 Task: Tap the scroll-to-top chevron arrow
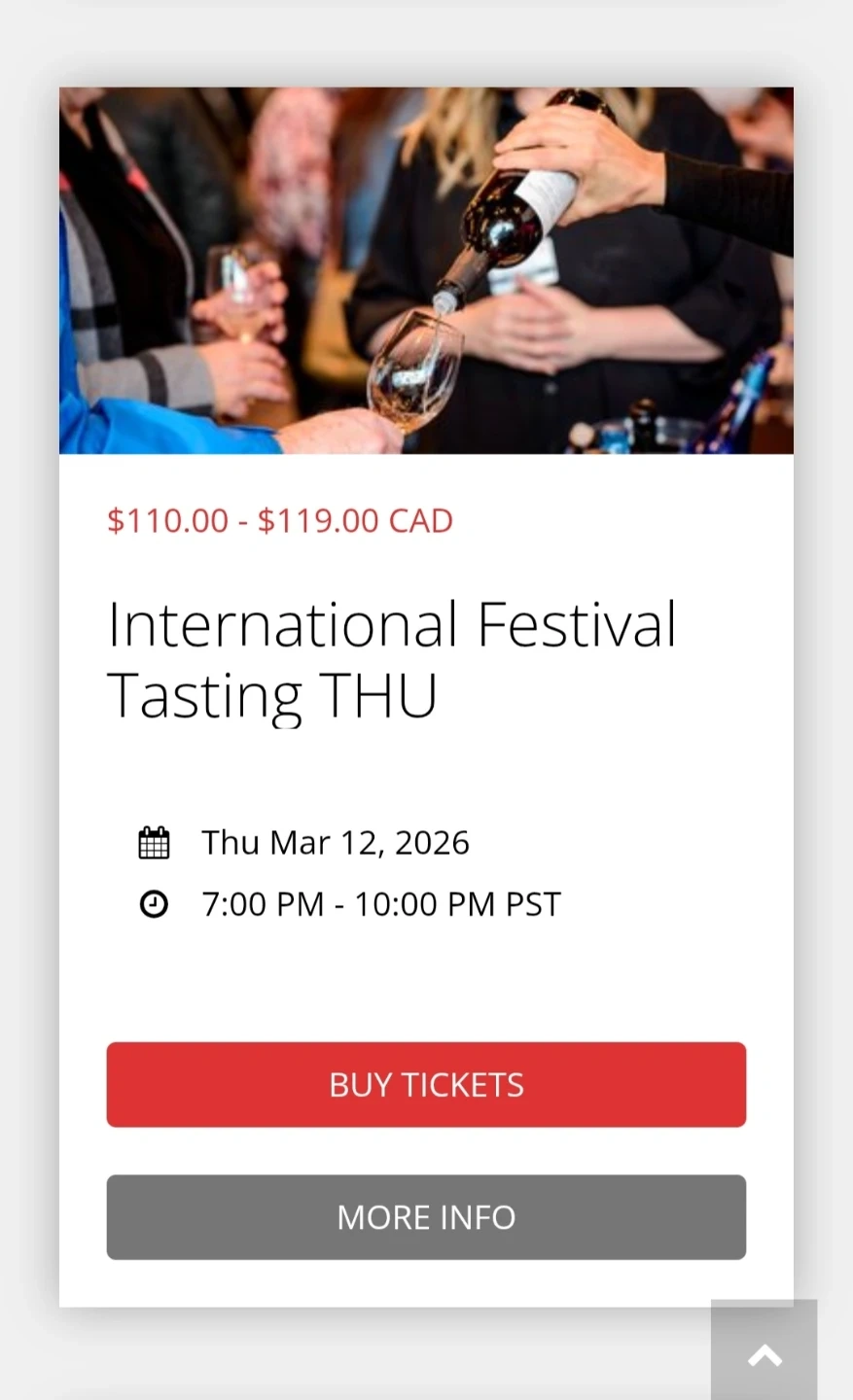click(764, 1355)
